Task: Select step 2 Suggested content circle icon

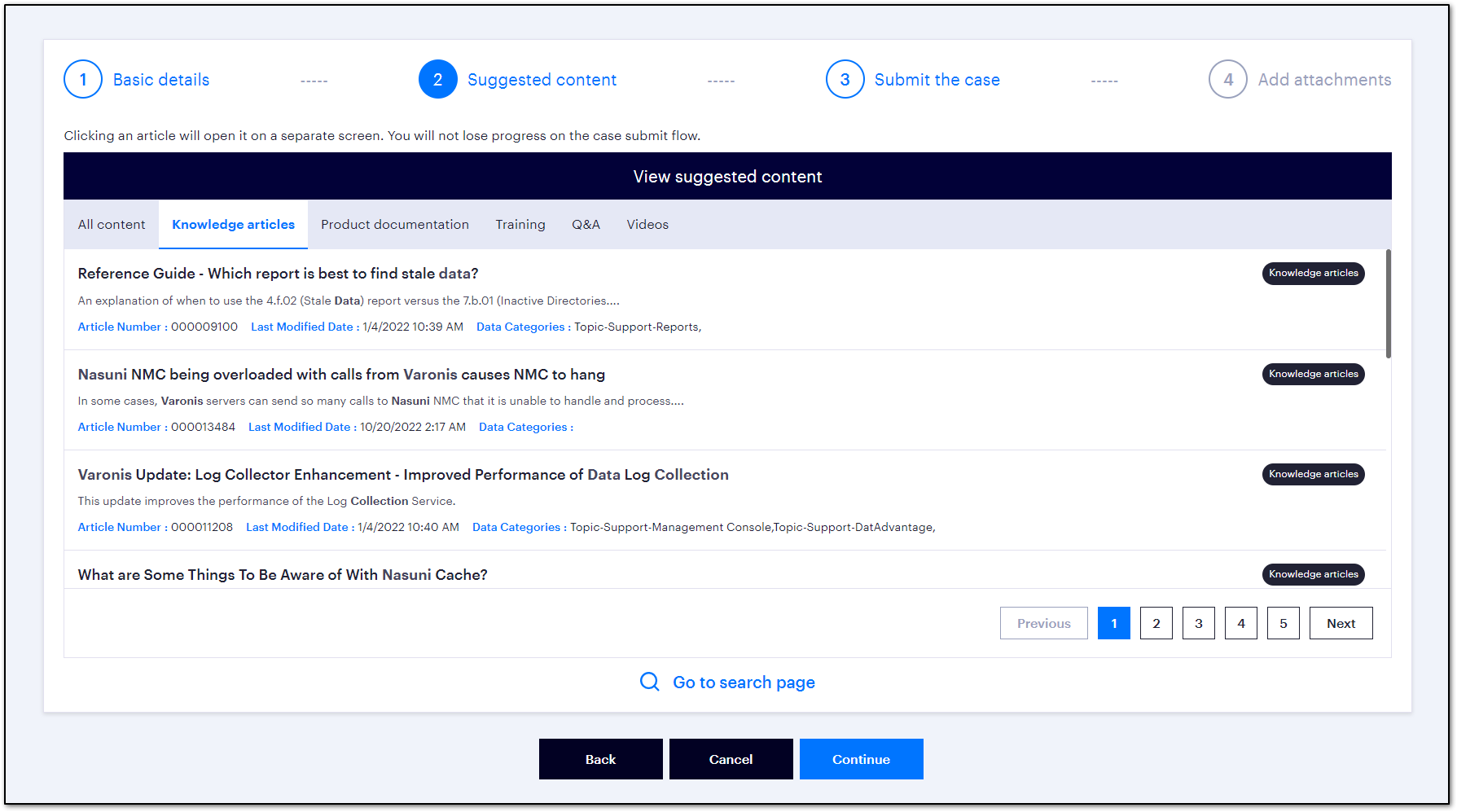Action: click(437, 79)
